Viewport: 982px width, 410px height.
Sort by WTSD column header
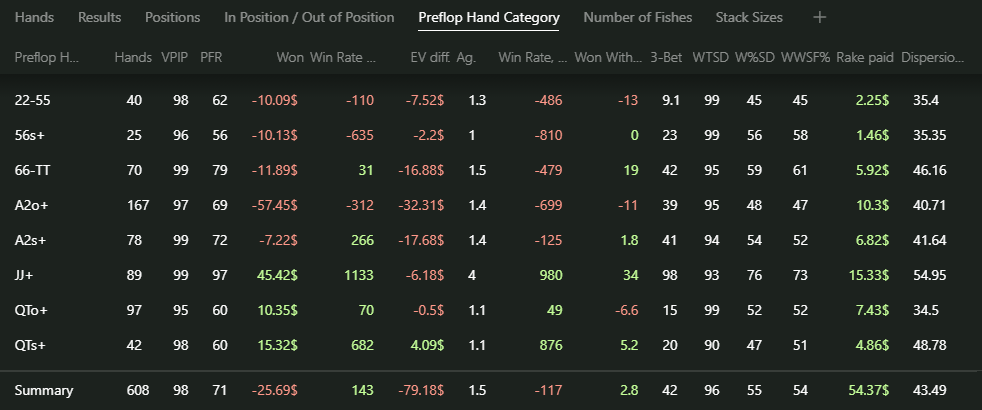pyautogui.click(x=711, y=58)
